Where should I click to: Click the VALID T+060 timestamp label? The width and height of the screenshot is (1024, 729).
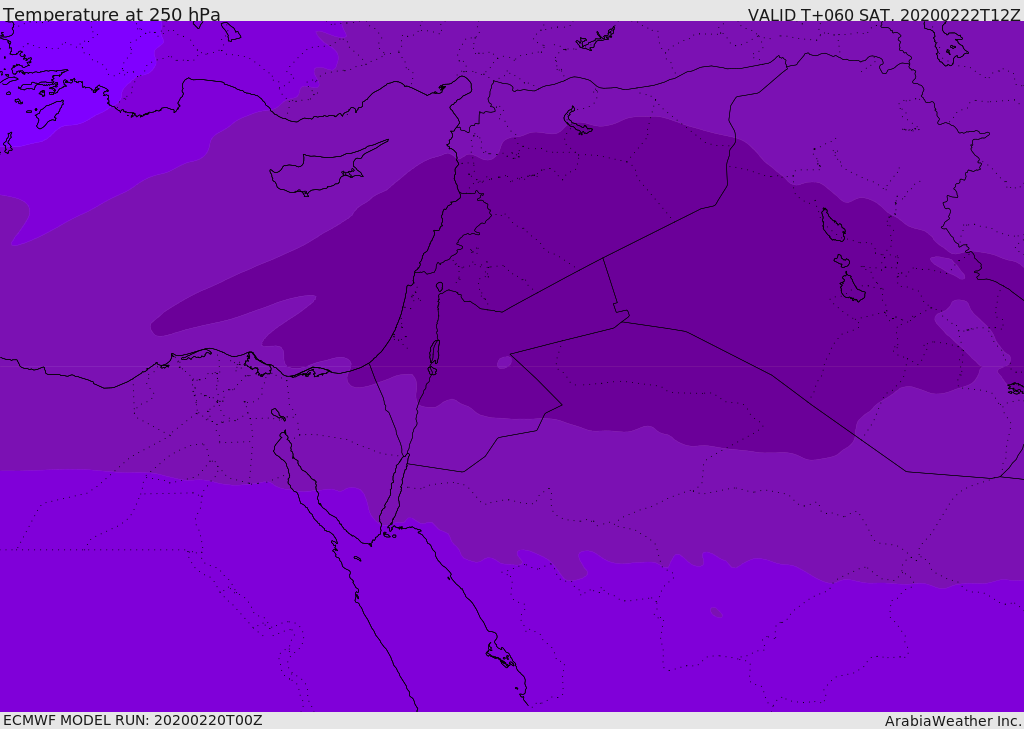tap(884, 15)
